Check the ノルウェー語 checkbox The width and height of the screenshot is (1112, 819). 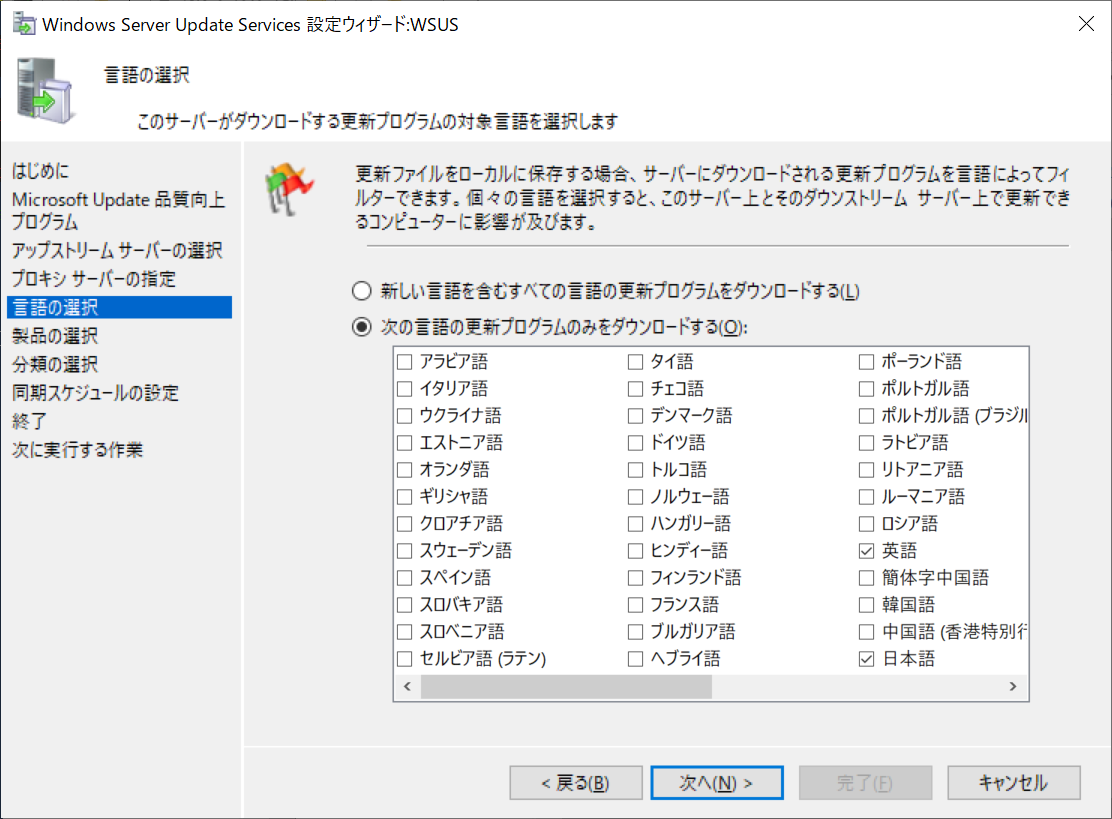tap(635, 496)
